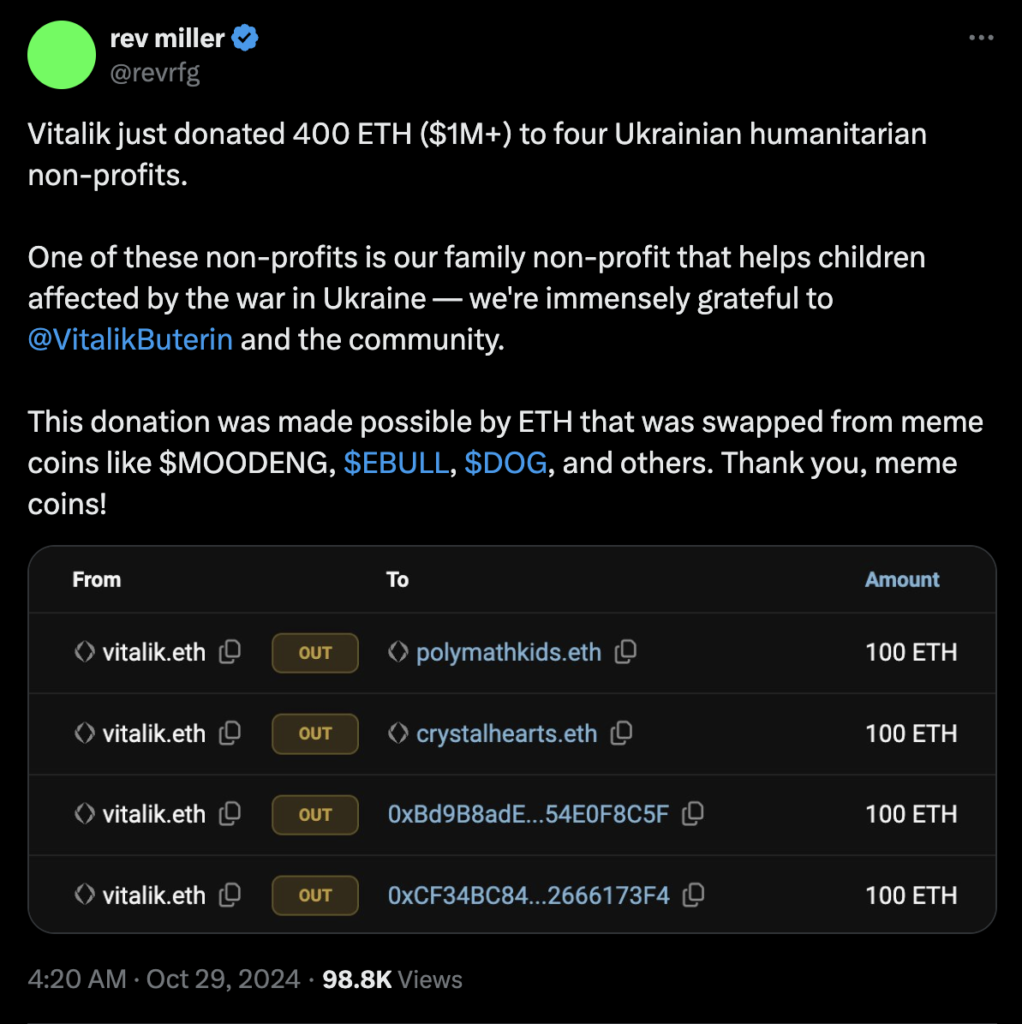The width and height of the screenshot is (1022, 1024).
Task: Click the Amount column header
Action: pyautogui.click(x=902, y=580)
